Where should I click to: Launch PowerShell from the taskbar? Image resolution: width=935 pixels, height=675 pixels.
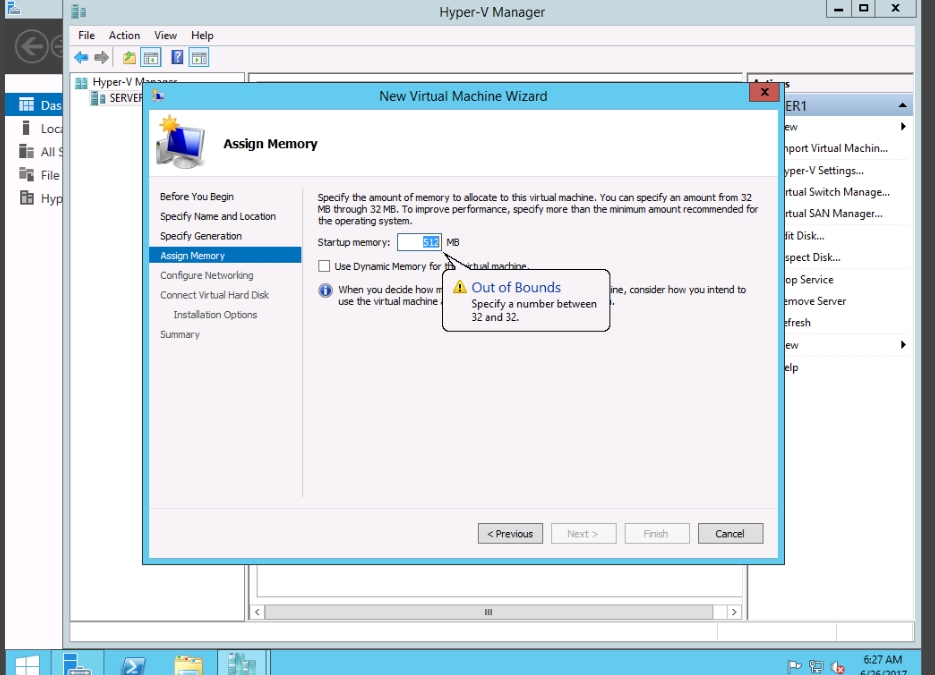(133, 664)
